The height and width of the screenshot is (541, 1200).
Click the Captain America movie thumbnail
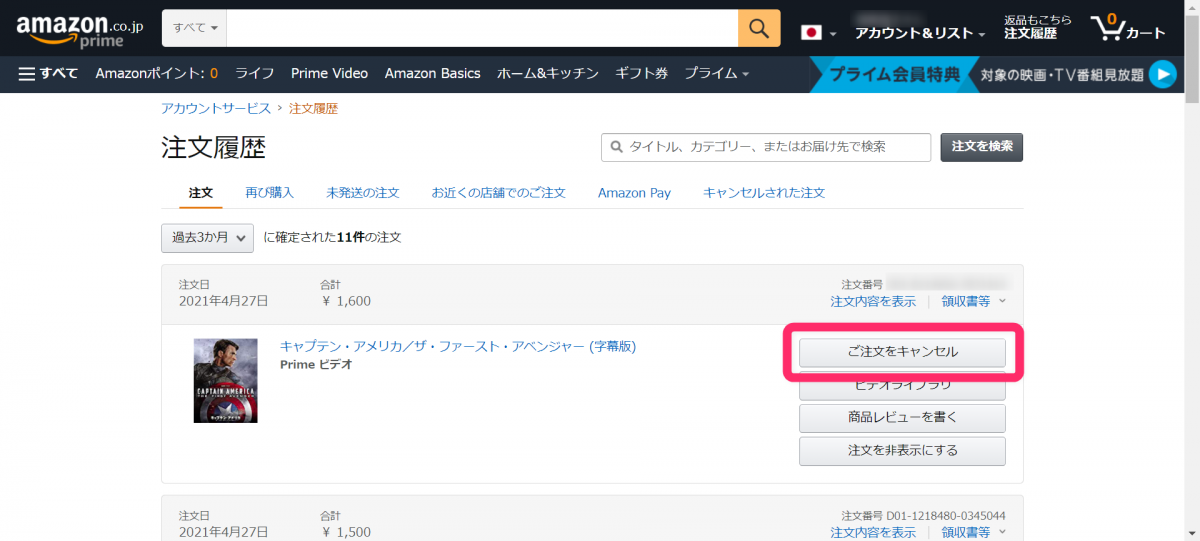coord(225,380)
